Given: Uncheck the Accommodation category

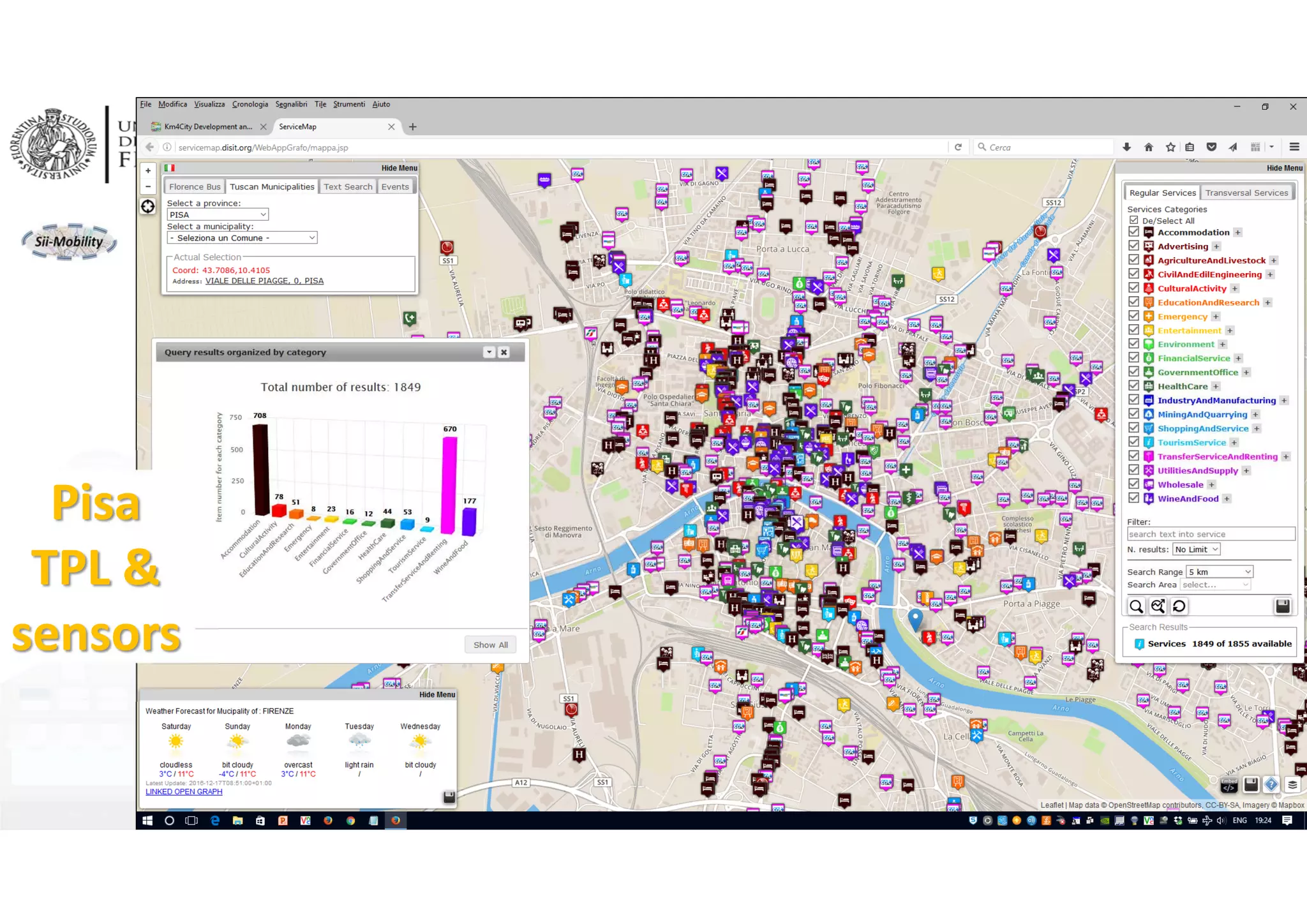Looking at the screenshot, I should (x=1133, y=232).
